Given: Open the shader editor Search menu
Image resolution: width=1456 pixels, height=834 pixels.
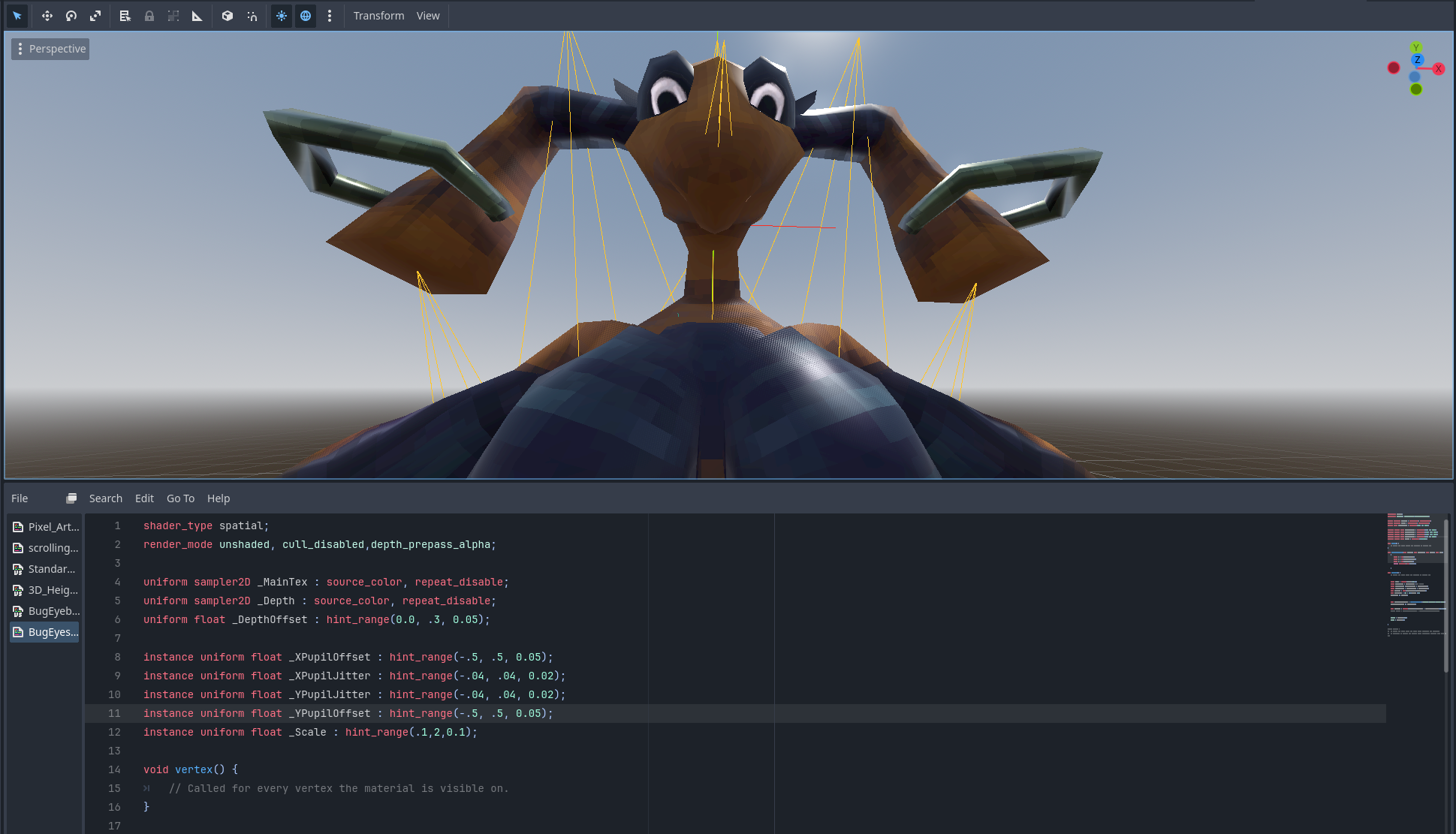Looking at the screenshot, I should [x=105, y=498].
